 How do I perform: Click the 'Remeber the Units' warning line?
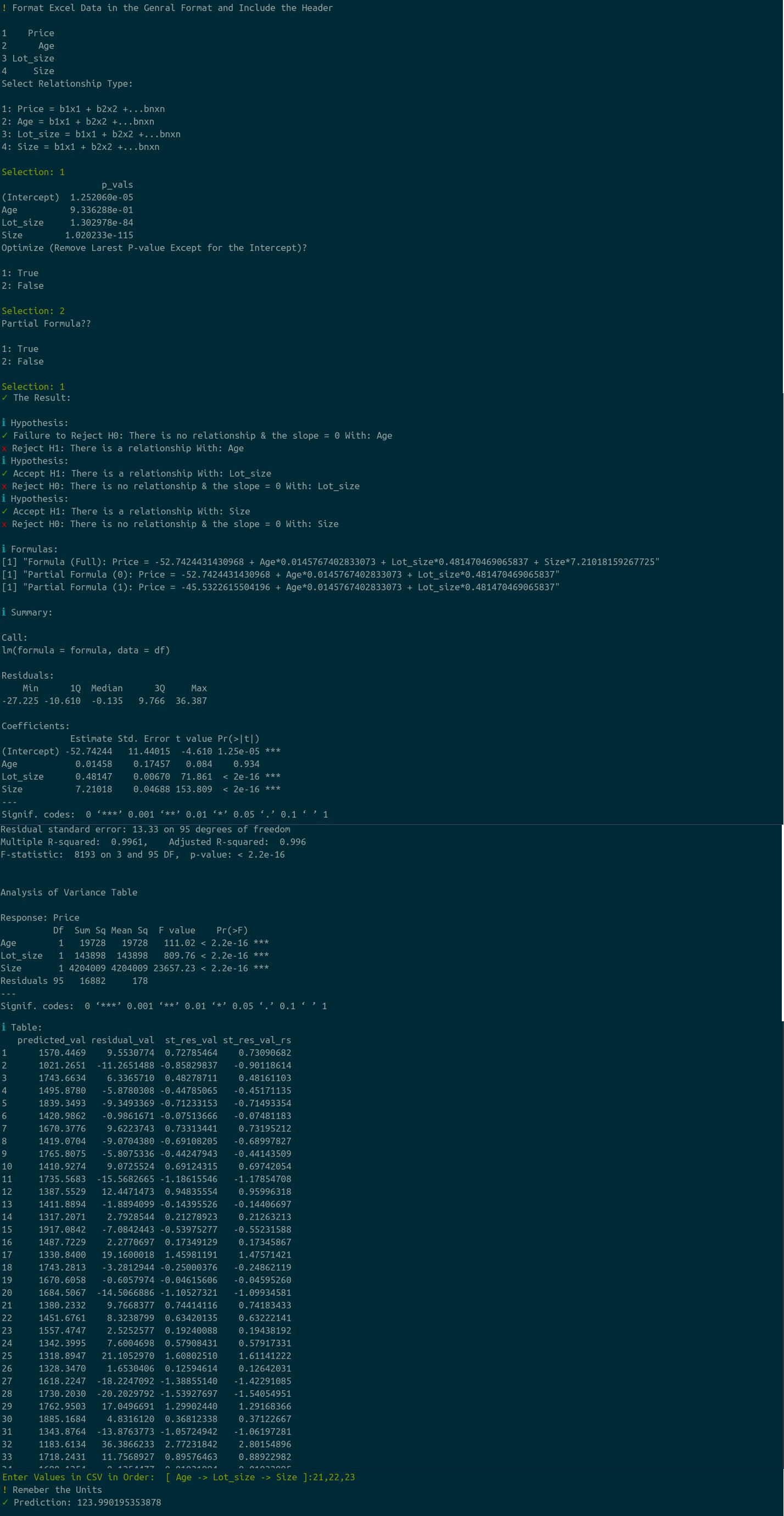click(52, 1490)
